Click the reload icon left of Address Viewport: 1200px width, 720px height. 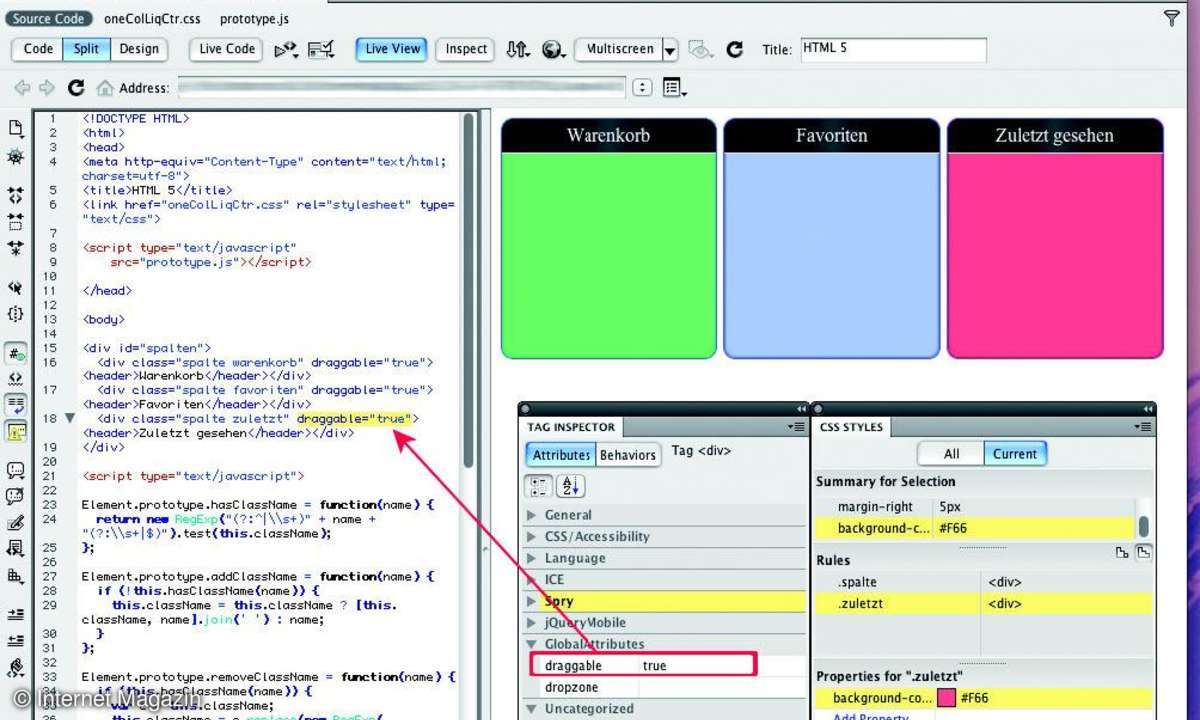click(x=76, y=88)
